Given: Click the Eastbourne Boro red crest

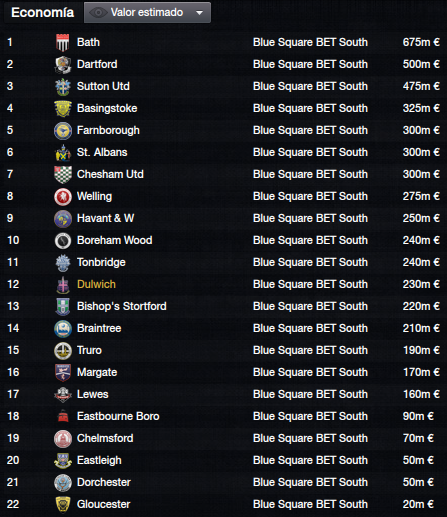Looking at the screenshot, I should click(63, 417).
